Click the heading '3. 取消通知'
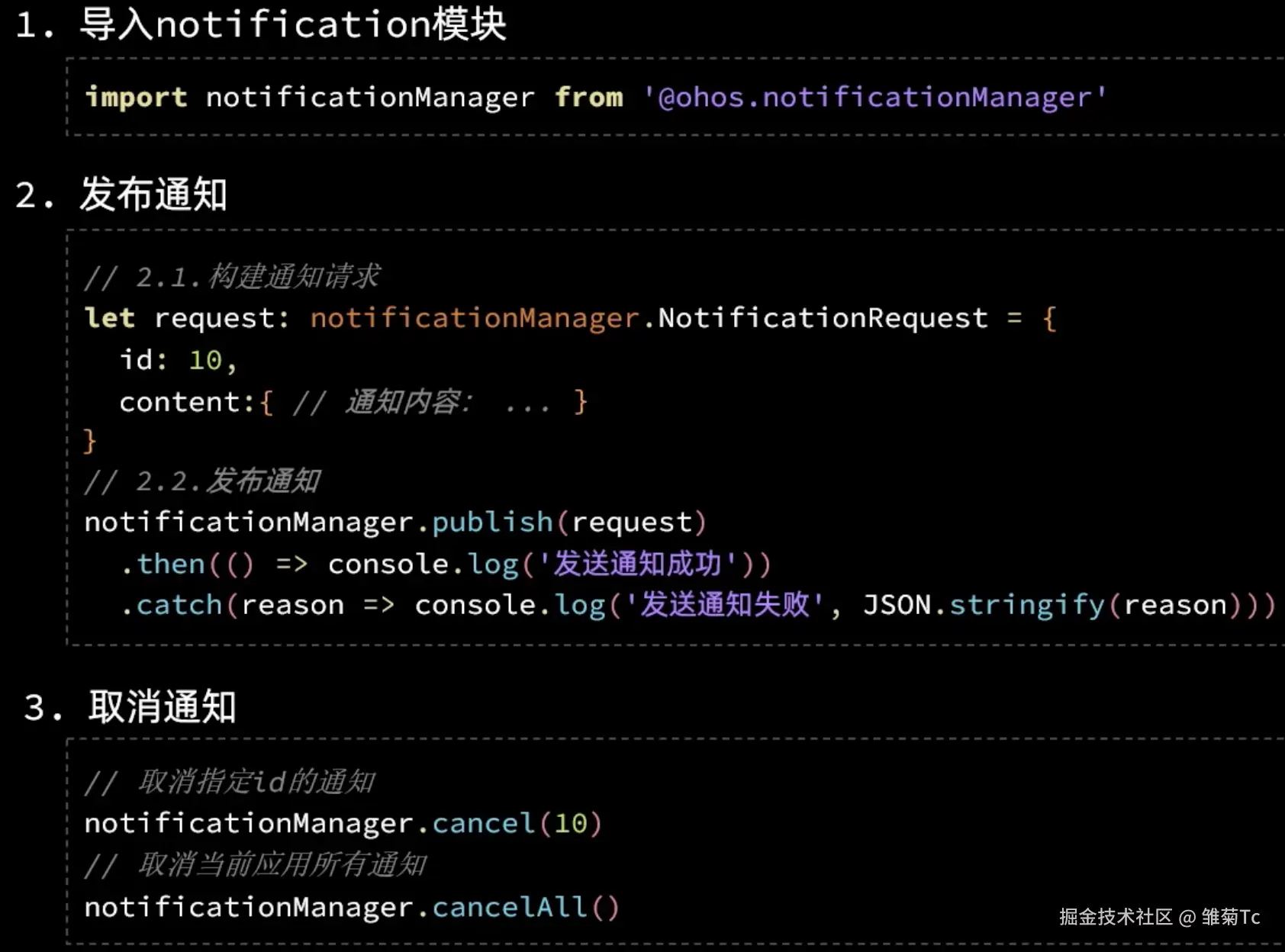Image resolution: width=1285 pixels, height=952 pixels. pos(130,707)
